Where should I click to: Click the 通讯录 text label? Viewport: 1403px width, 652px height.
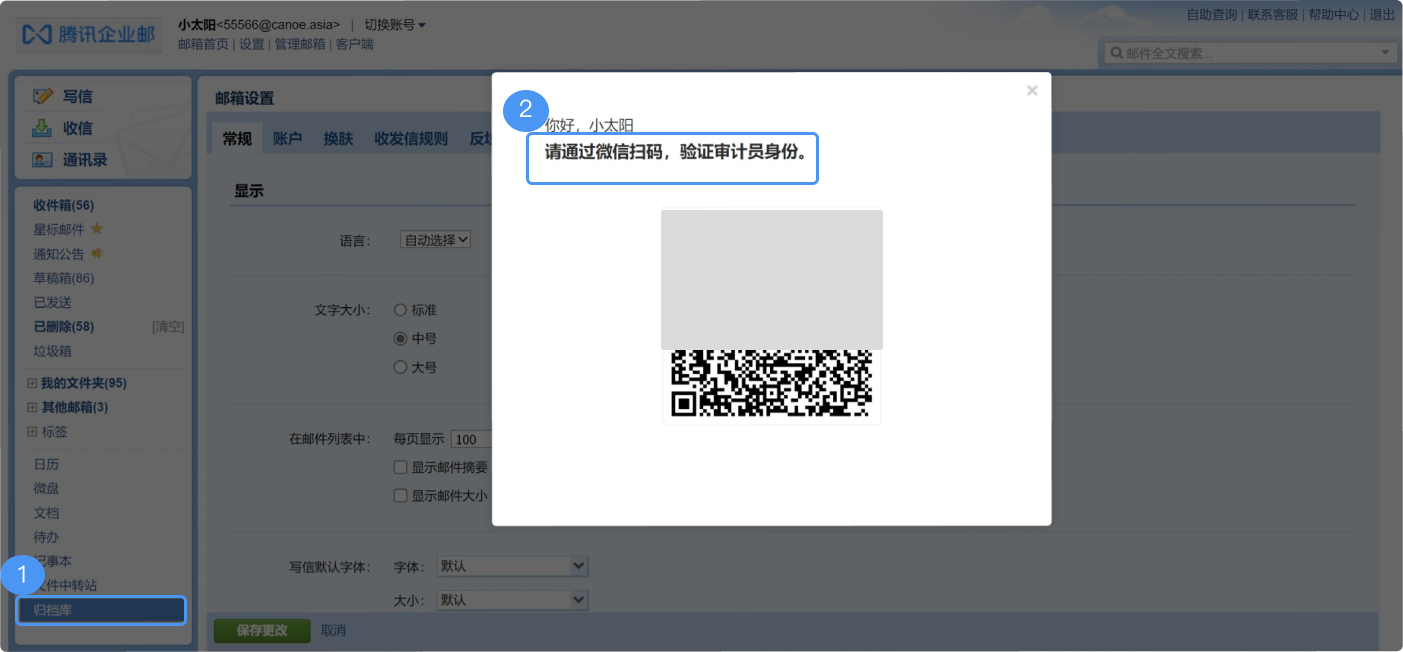tap(85, 160)
